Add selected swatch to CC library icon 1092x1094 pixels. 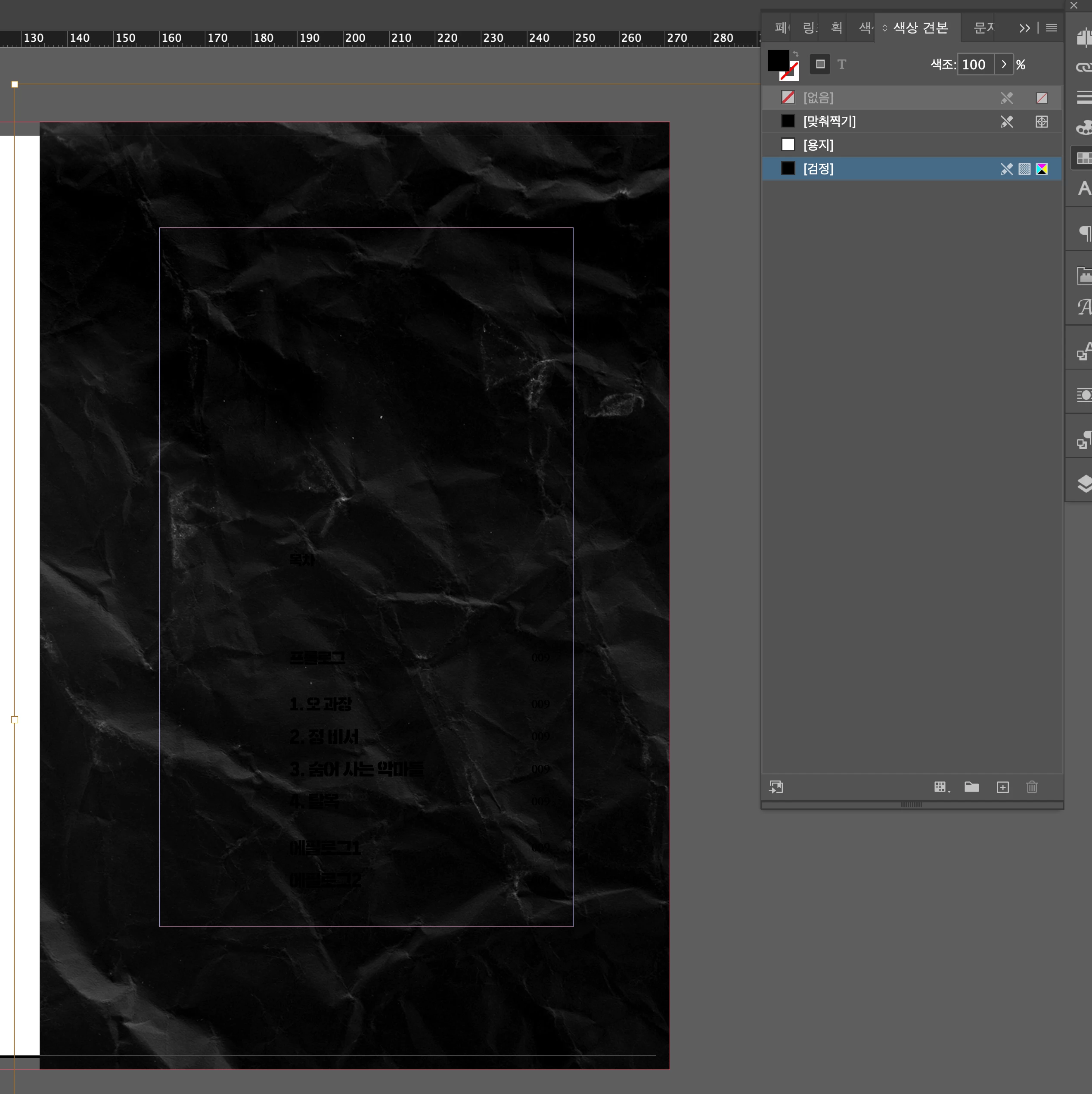tap(776, 787)
